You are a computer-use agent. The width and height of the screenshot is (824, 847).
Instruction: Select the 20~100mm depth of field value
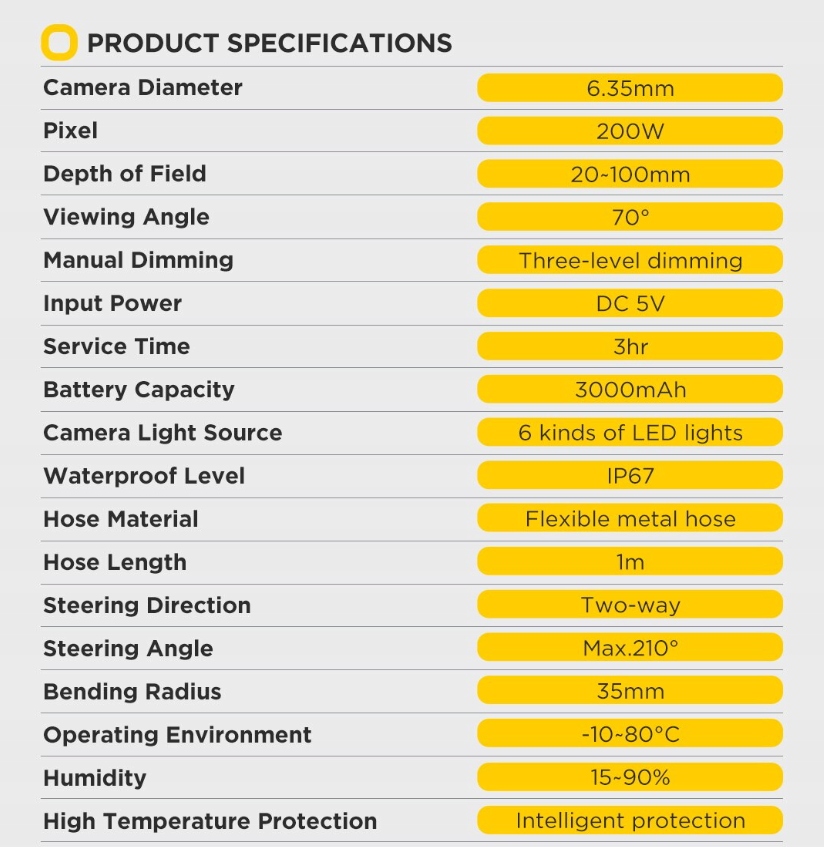(x=630, y=174)
